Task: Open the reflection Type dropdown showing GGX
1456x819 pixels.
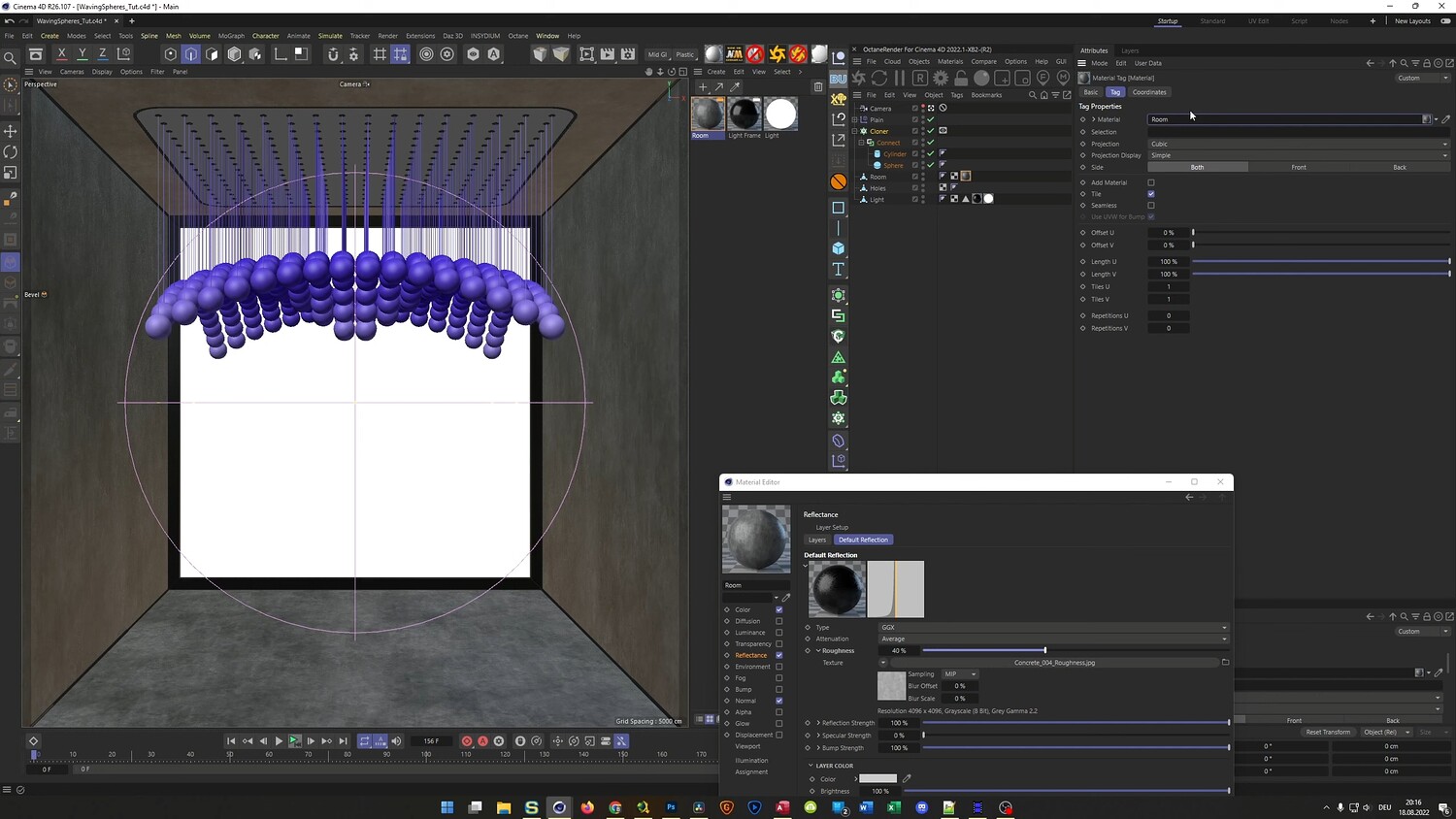Action: pos(1053,628)
